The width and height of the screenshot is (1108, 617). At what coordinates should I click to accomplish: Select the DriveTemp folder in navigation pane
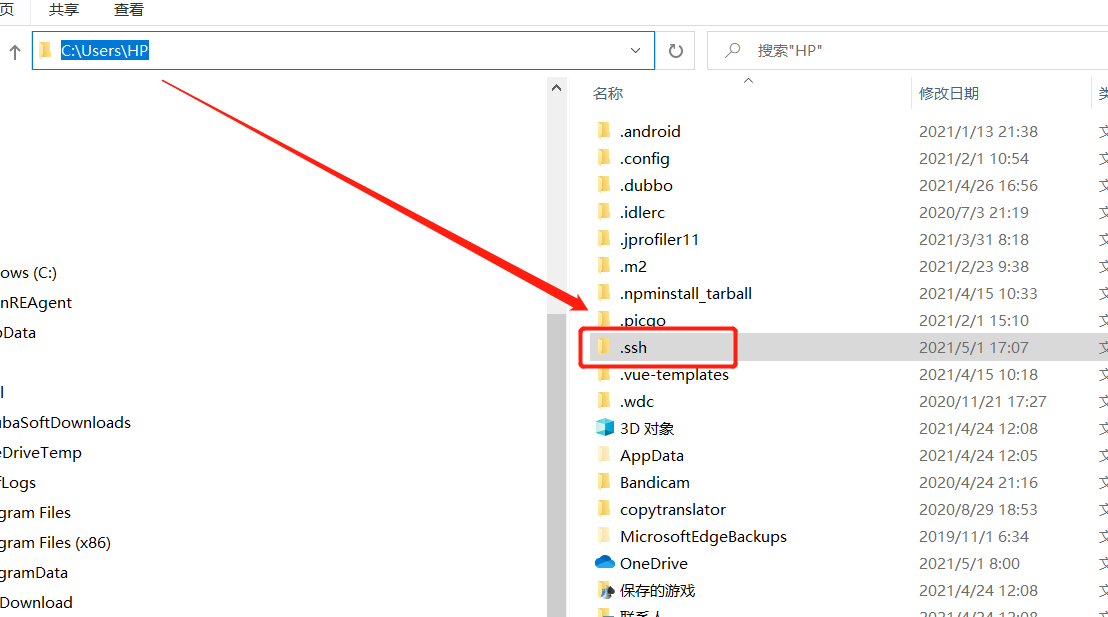(x=41, y=452)
